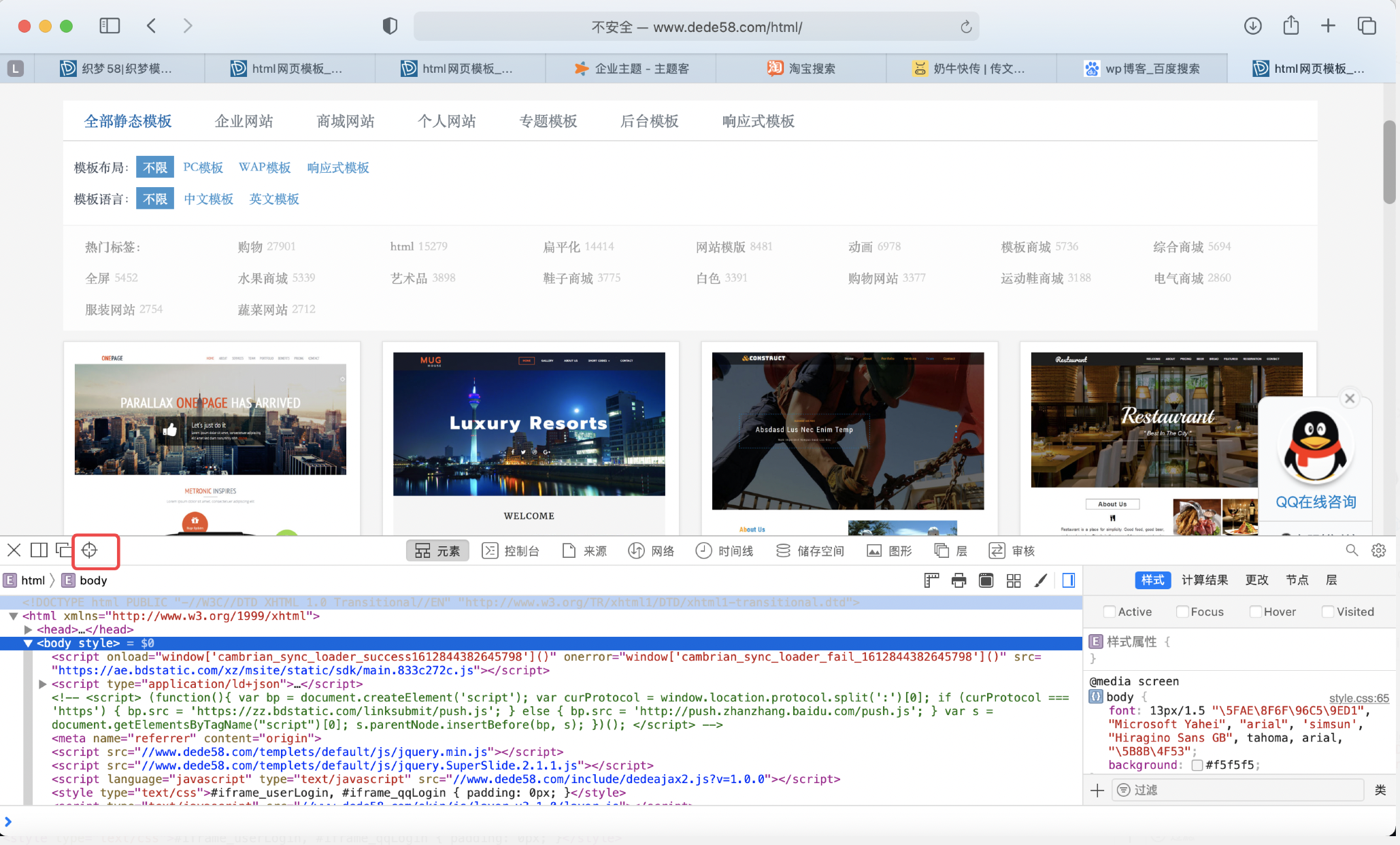1400x845 pixels.
Task: Toggle paint flashing brush icon
Action: pyautogui.click(x=1041, y=580)
